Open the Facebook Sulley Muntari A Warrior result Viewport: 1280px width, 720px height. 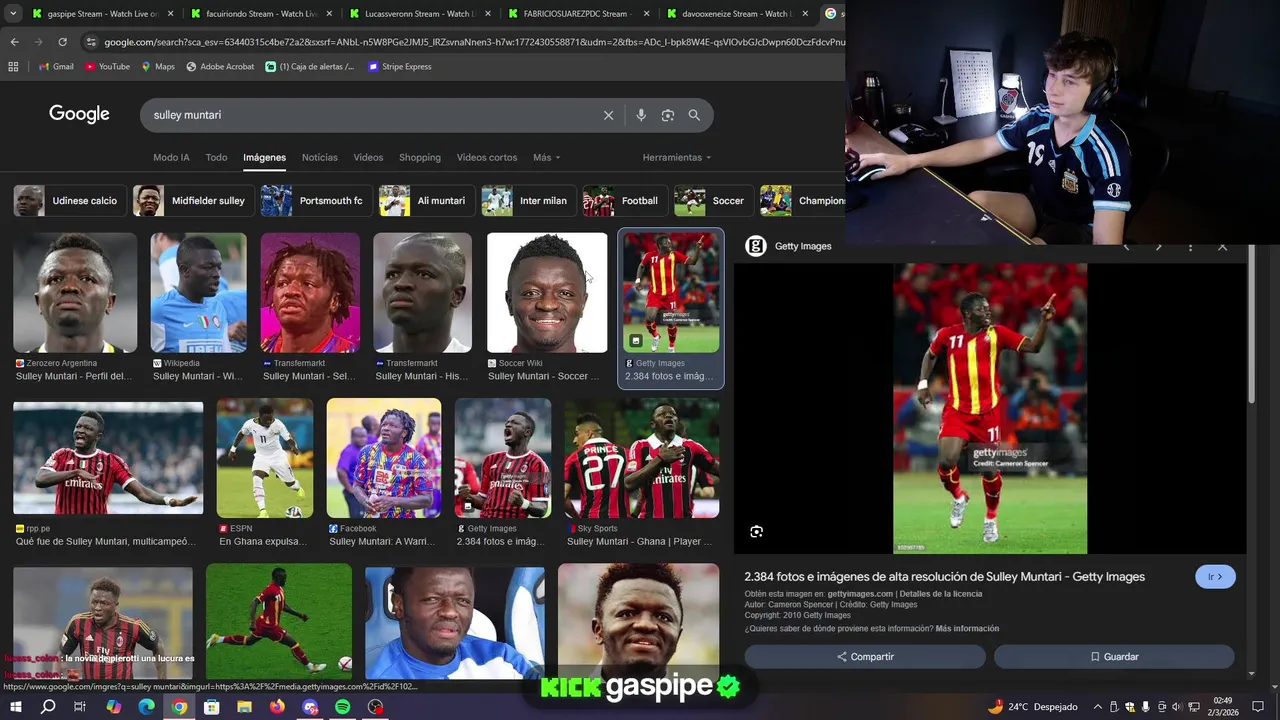pyautogui.click(x=384, y=458)
